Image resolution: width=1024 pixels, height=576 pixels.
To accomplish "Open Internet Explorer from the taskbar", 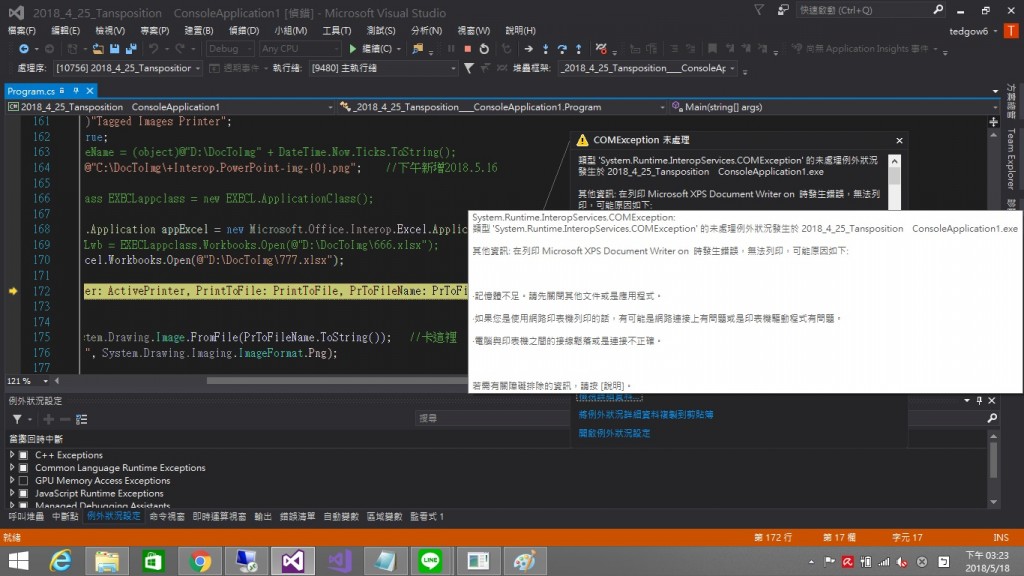I will (x=61, y=561).
